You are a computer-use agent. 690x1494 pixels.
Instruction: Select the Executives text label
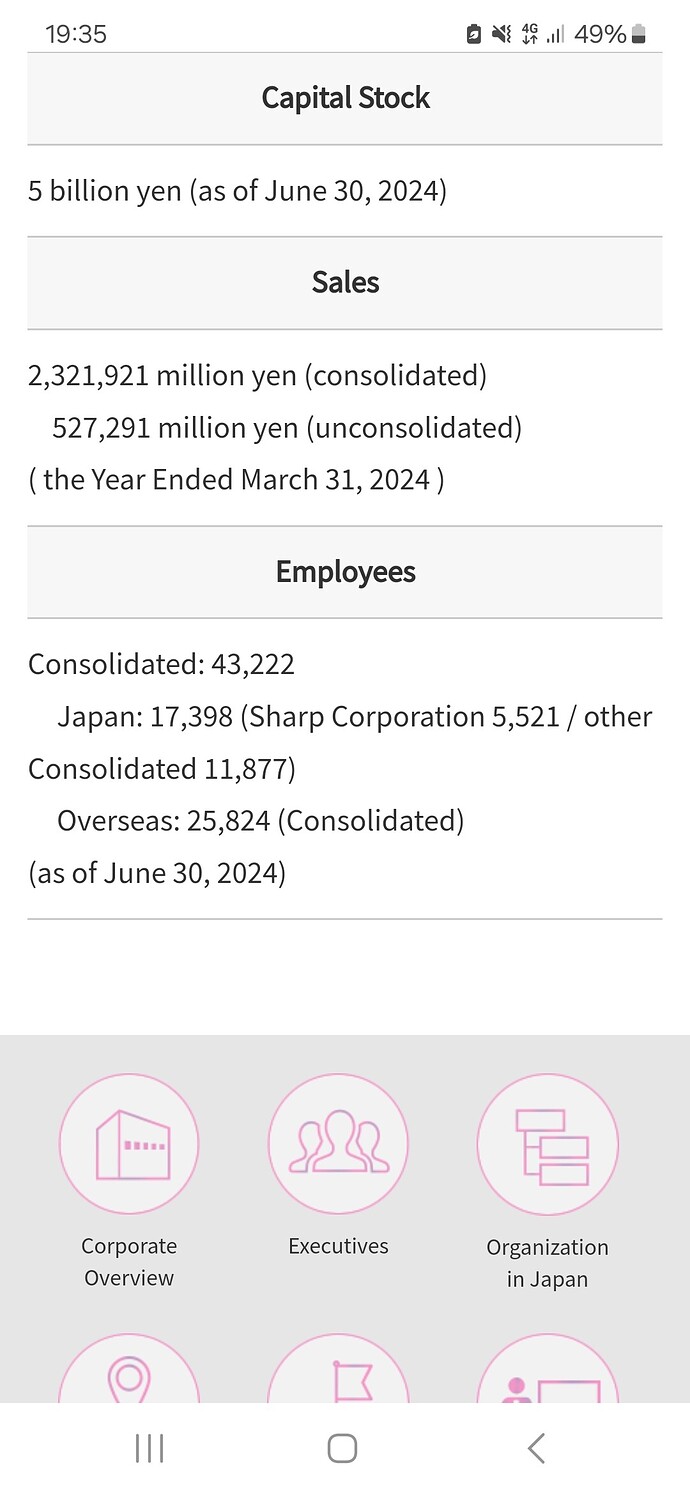[x=338, y=1246]
